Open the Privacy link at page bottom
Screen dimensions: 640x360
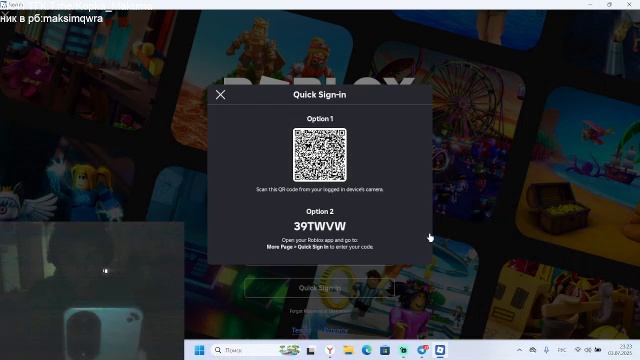click(336, 330)
